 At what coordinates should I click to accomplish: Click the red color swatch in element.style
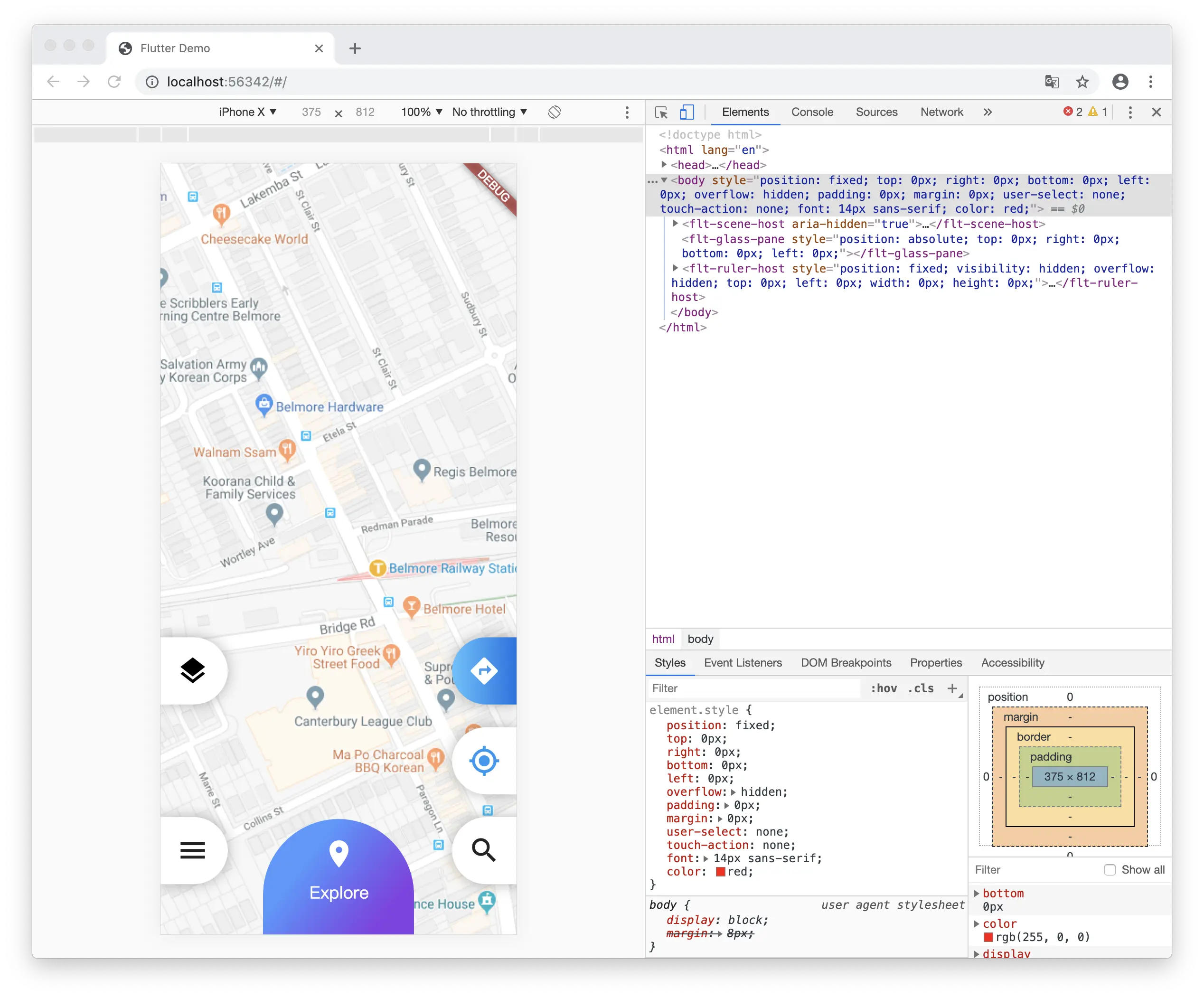[x=721, y=872]
